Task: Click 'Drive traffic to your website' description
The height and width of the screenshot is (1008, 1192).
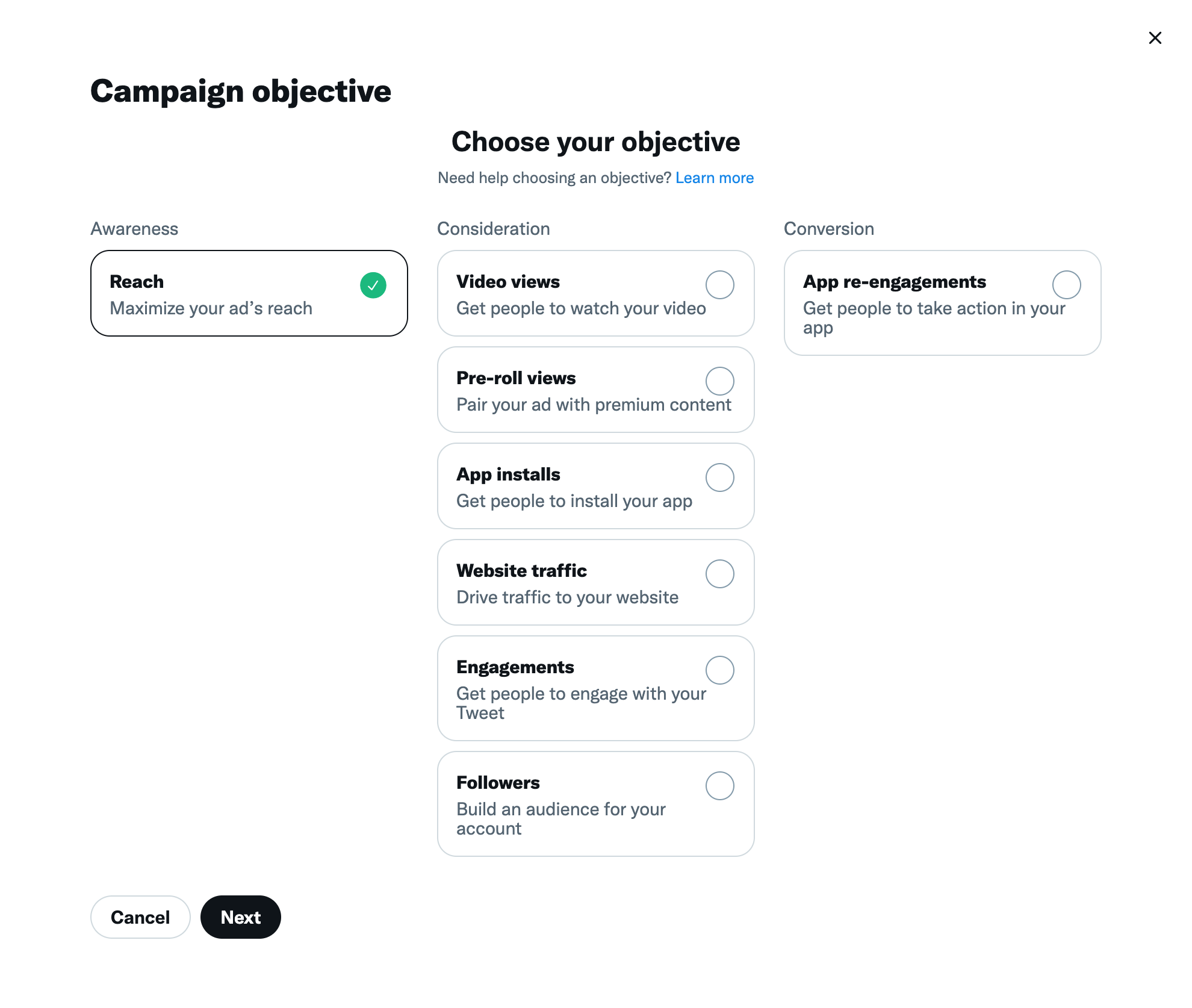Action: (x=567, y=597)
